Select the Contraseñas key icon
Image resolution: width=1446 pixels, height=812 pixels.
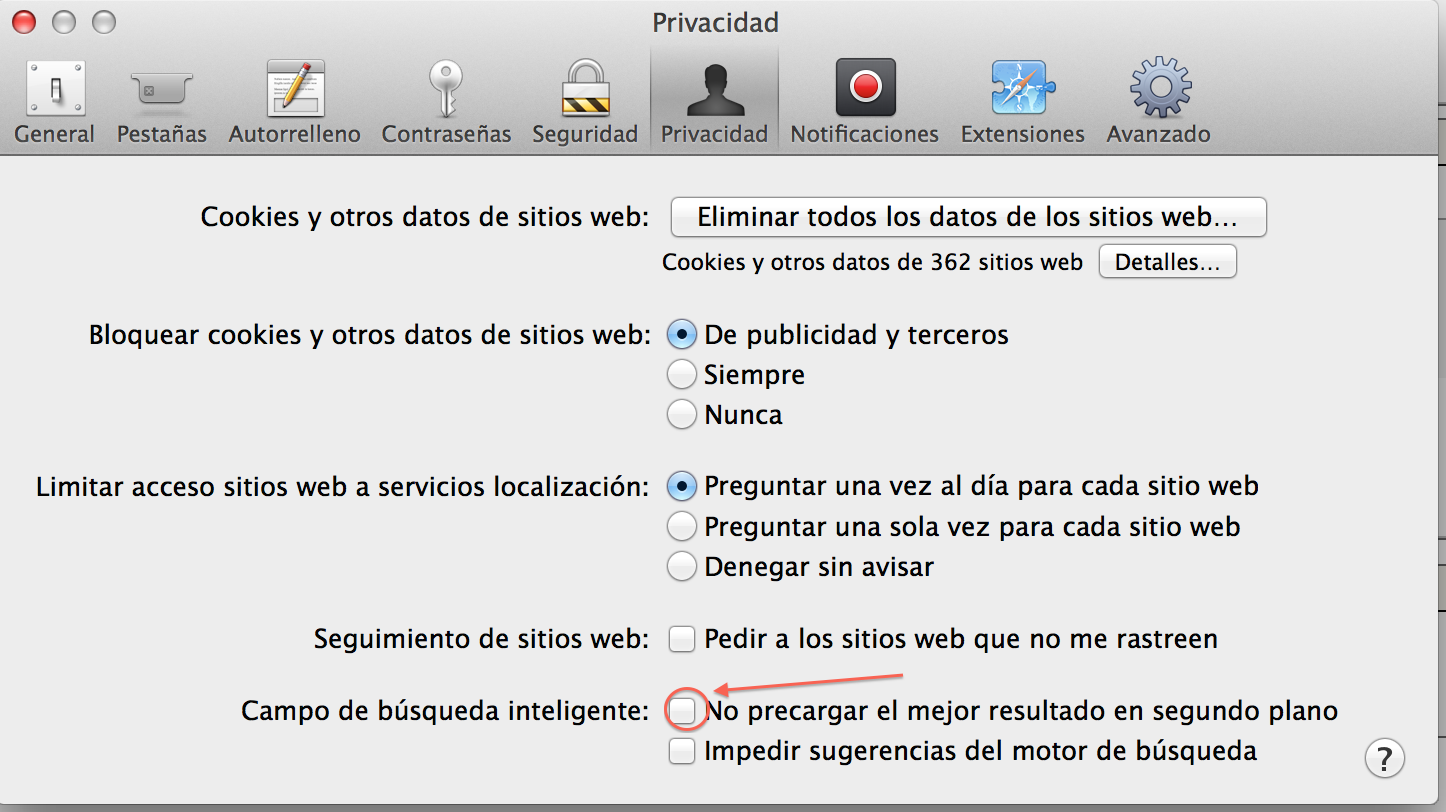(445, 95)
